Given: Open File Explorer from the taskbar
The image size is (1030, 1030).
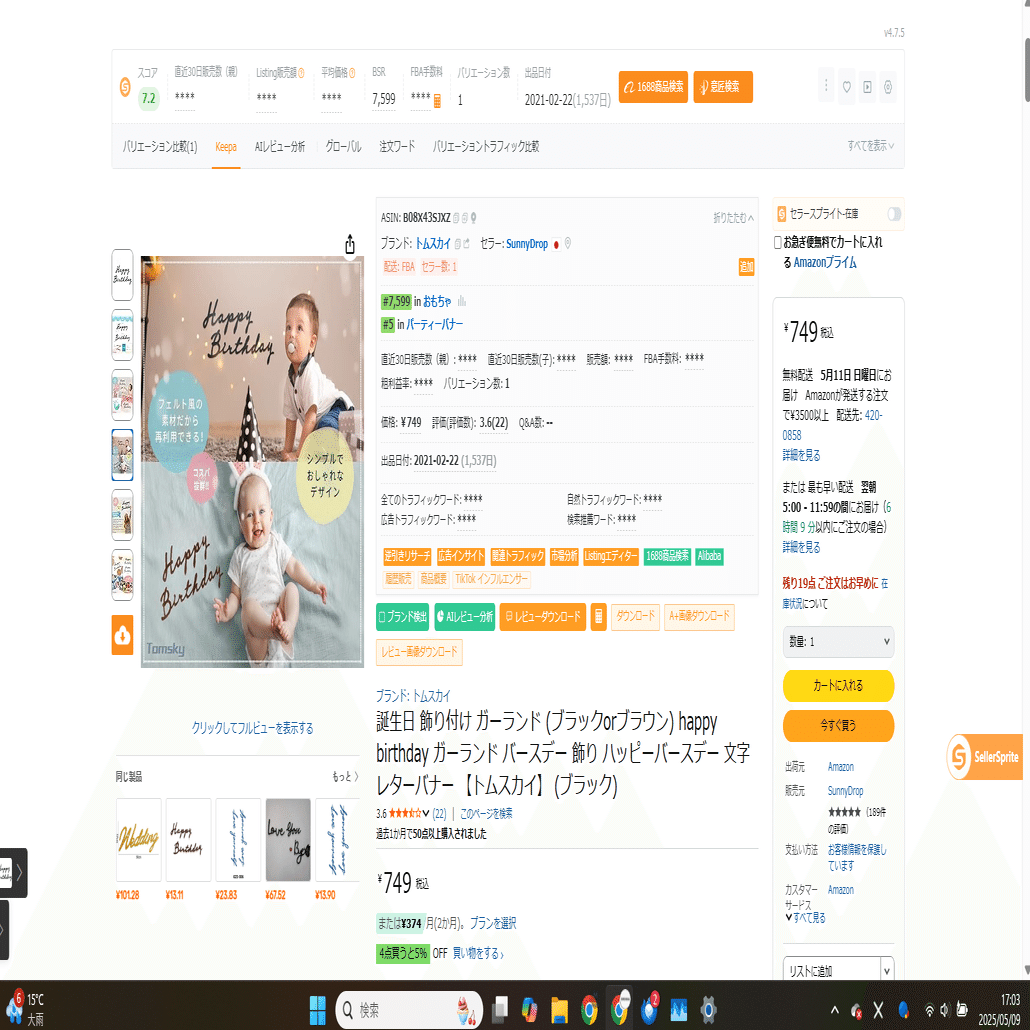Looking at the screenshot, I should (x=559, y=1010).
